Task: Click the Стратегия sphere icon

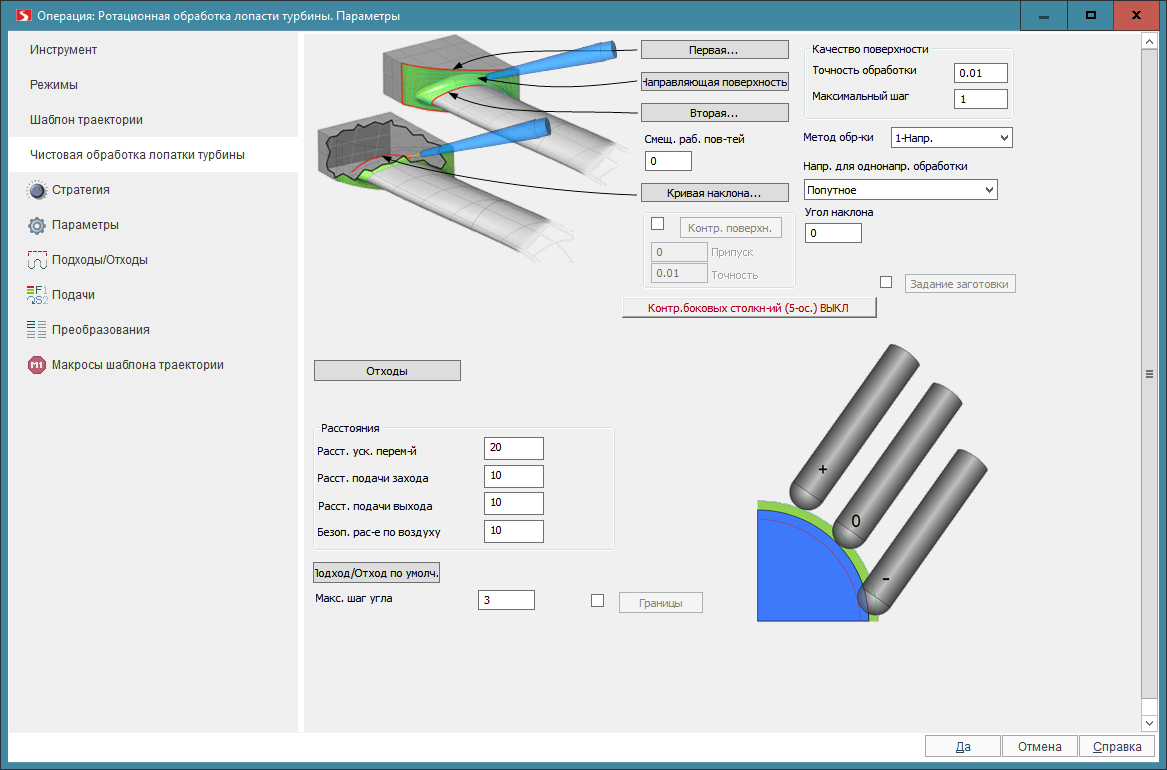Action: coord(36,190)
